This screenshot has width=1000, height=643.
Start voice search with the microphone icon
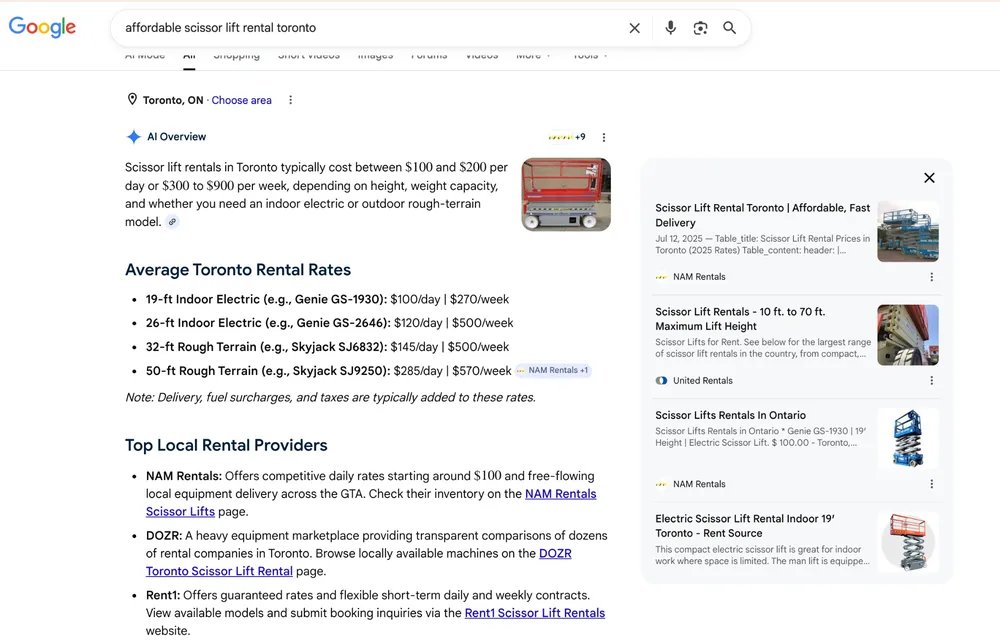tap(670, 28)
